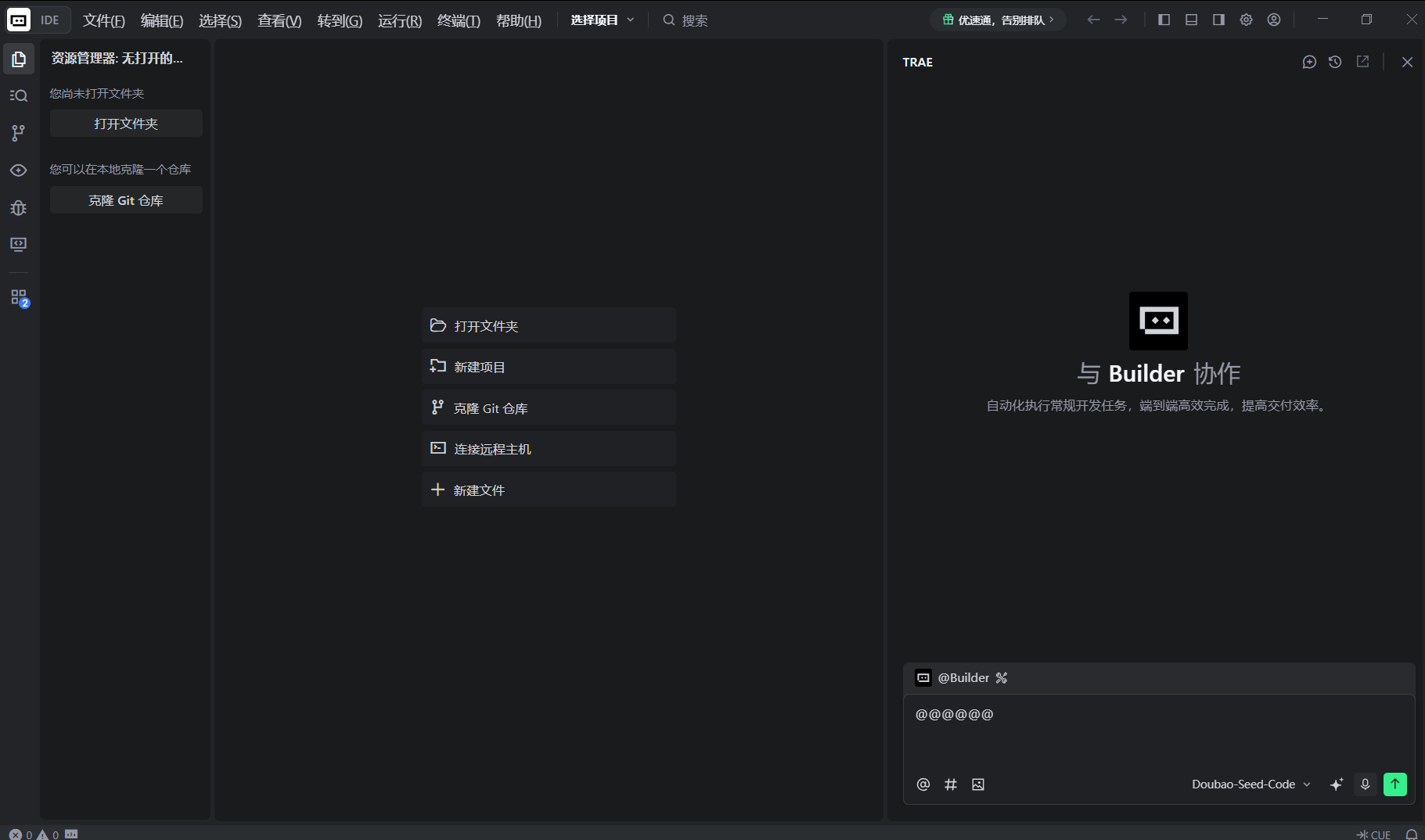Toggle the left sidebar layout icon
Screen dimensions: 1425x840
pyautogui.click(x=1164, y=20)
